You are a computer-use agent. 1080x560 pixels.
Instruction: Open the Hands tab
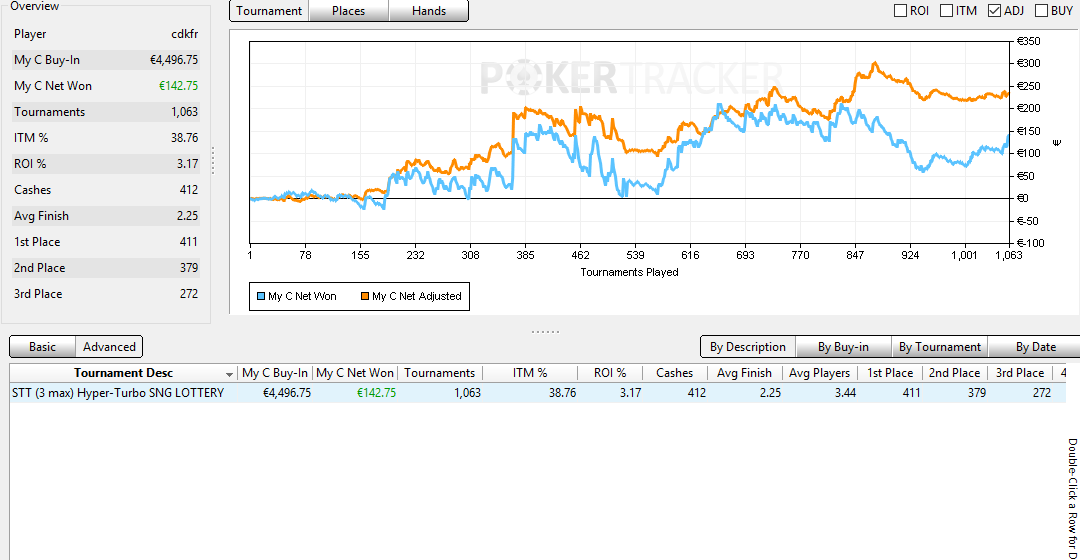[x=428, y=11]
